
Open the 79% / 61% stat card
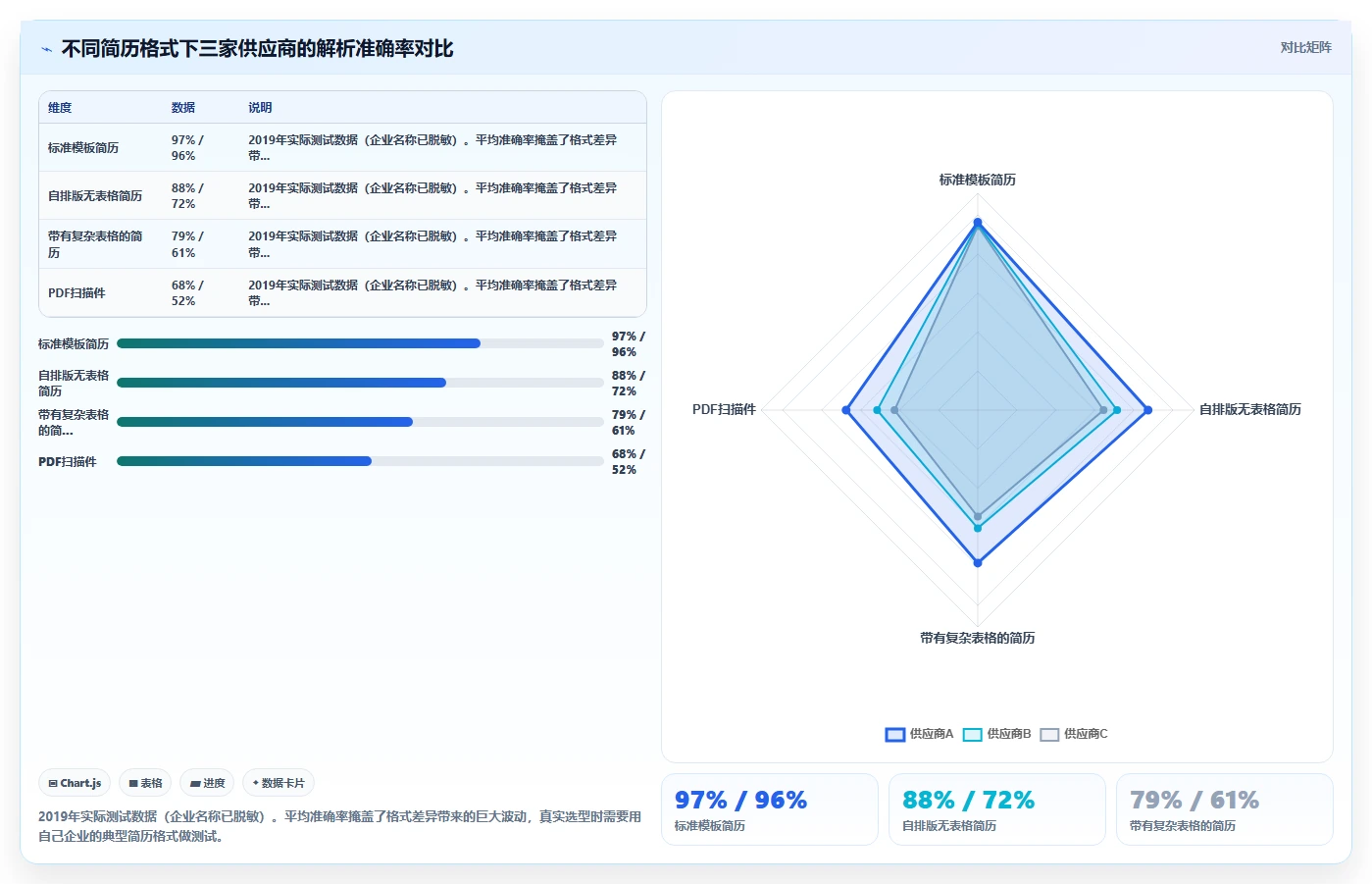pyautogui.click(x=1225, y=809)
